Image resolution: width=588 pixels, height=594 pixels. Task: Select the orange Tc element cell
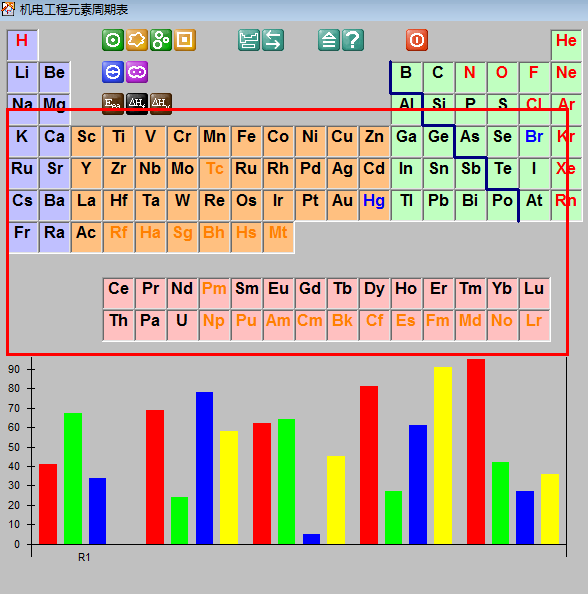(x=214, y=173)
